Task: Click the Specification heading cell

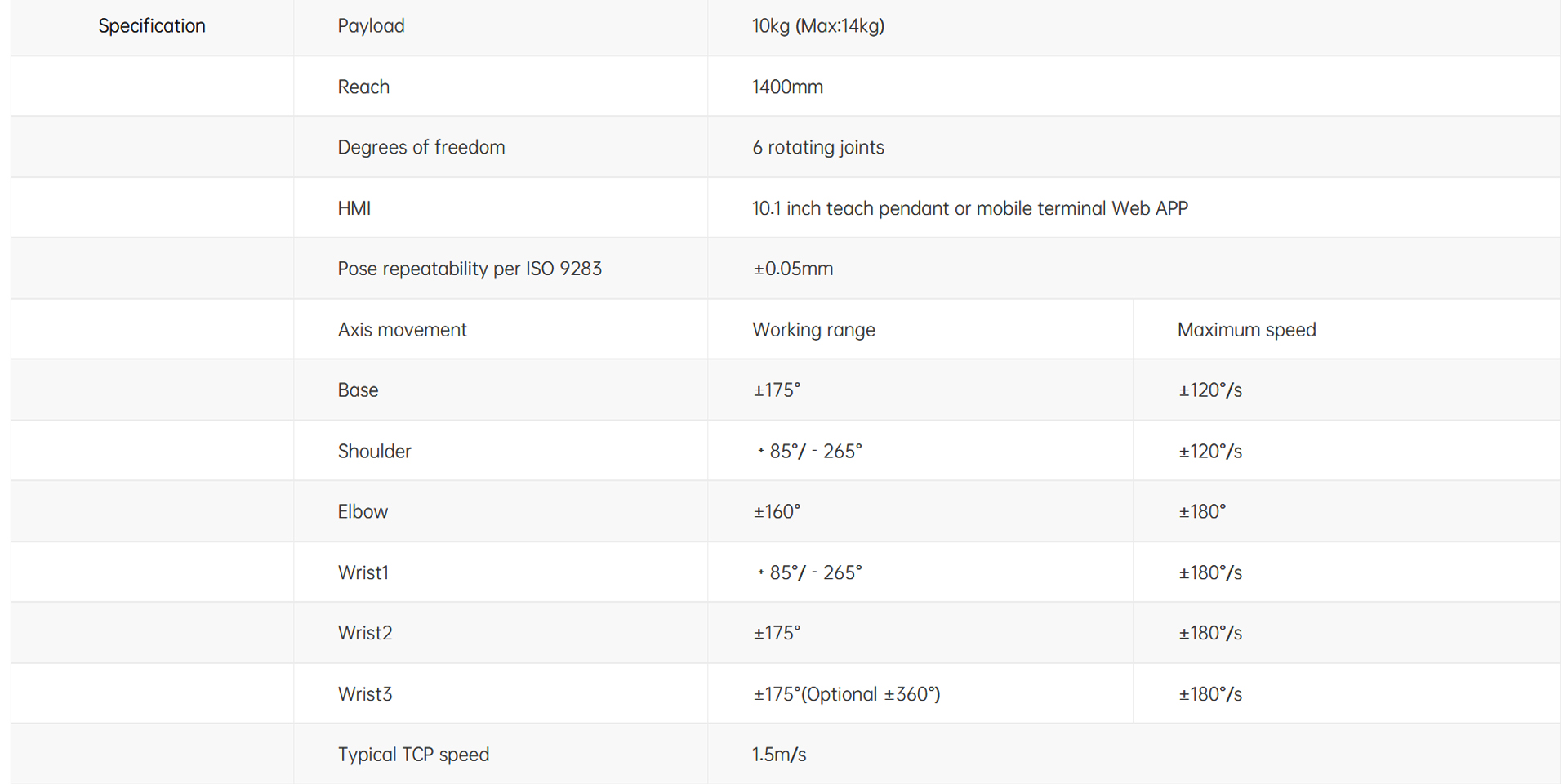Action: point(152,26)
